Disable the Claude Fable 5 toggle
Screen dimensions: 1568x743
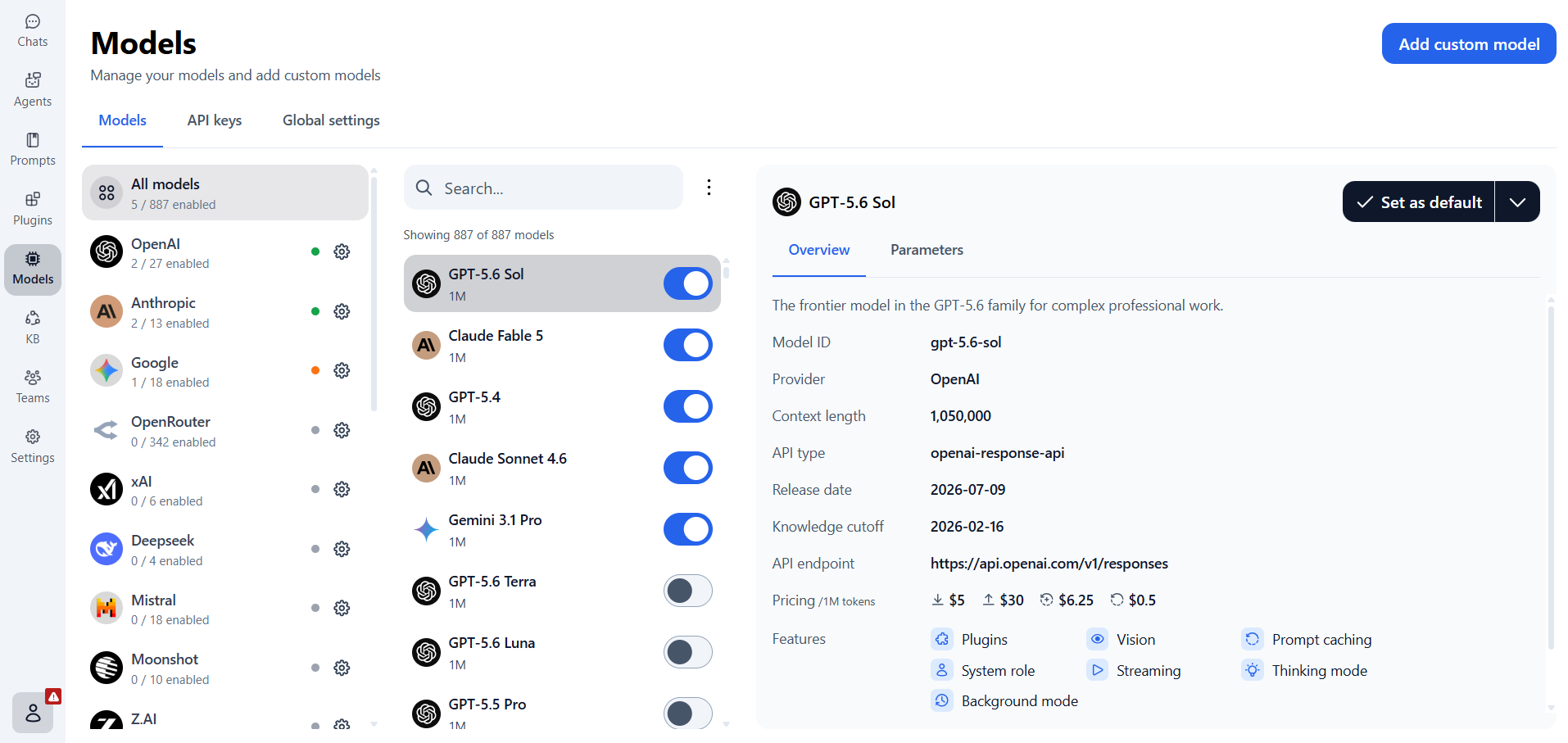688,345
